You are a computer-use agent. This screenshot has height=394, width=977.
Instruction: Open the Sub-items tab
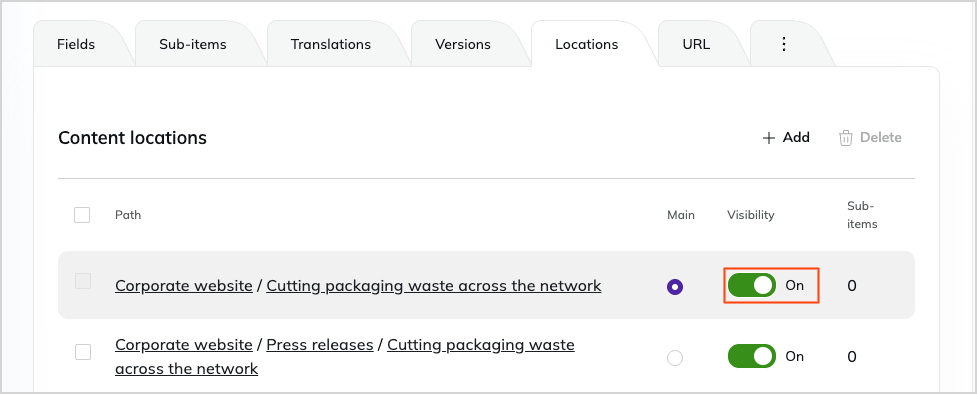(193, 44)
